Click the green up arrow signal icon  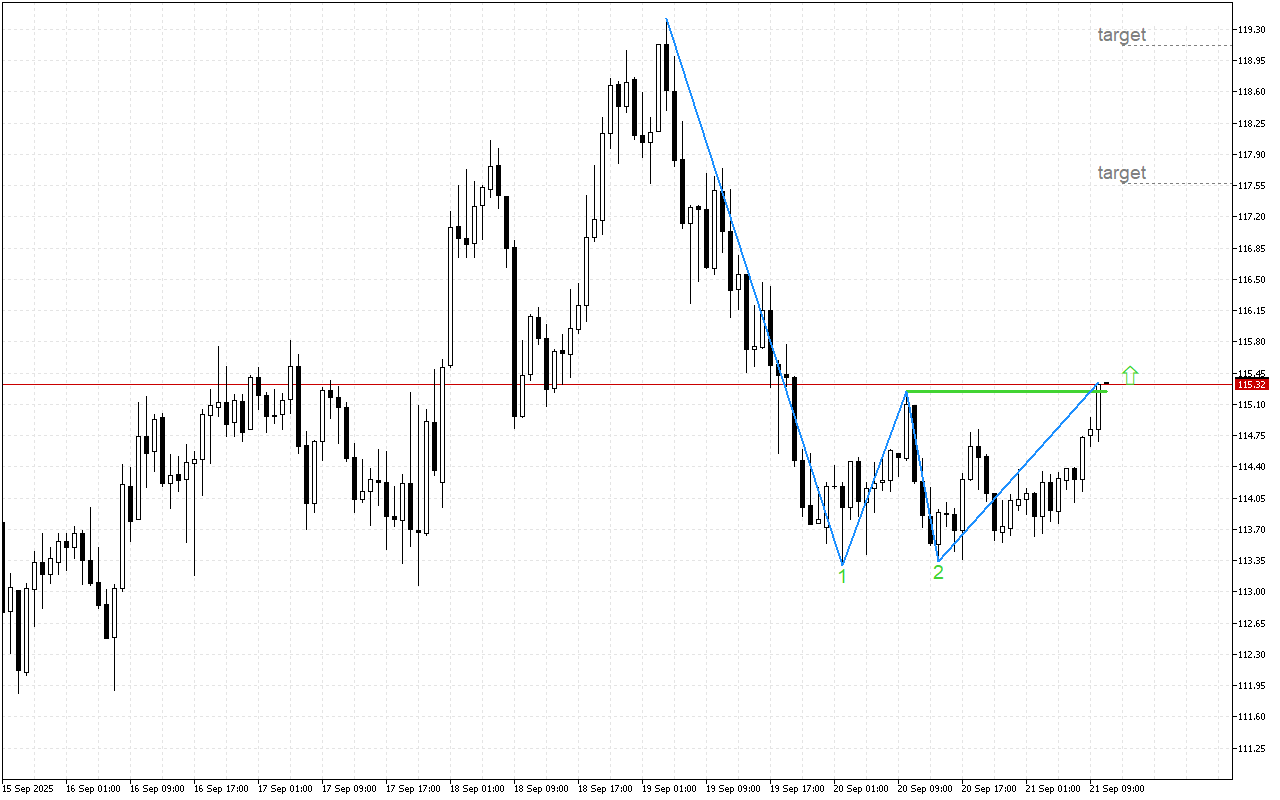pyautogui.click(x=1130, y=375)
